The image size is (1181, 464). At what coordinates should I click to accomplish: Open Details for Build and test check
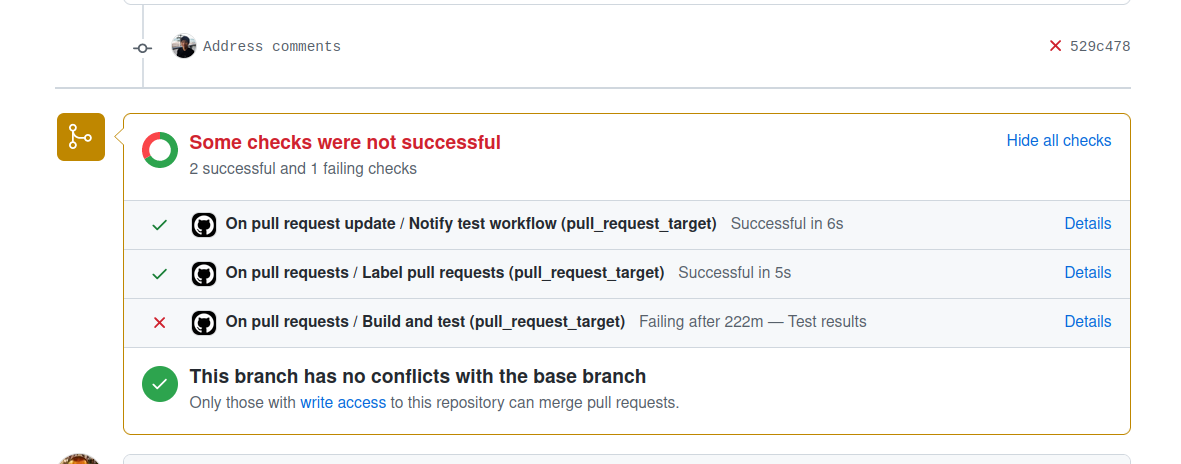coord(1087,322)
